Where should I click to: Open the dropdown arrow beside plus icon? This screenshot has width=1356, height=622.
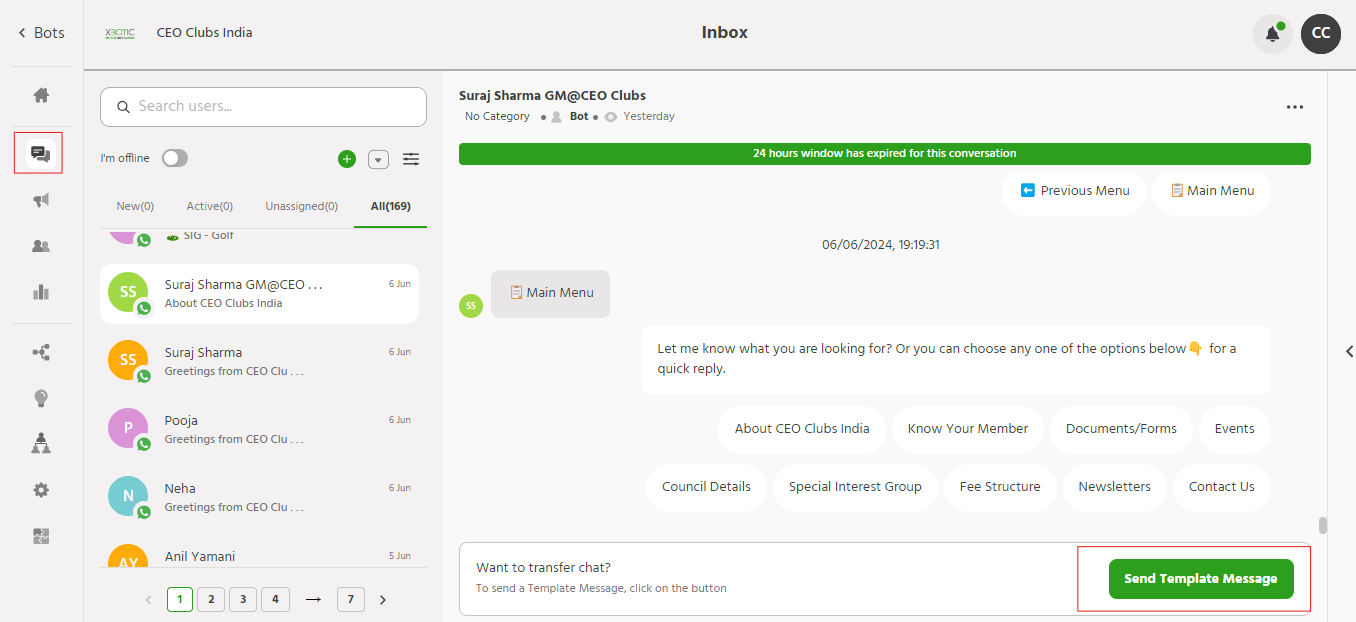point(378,159)
